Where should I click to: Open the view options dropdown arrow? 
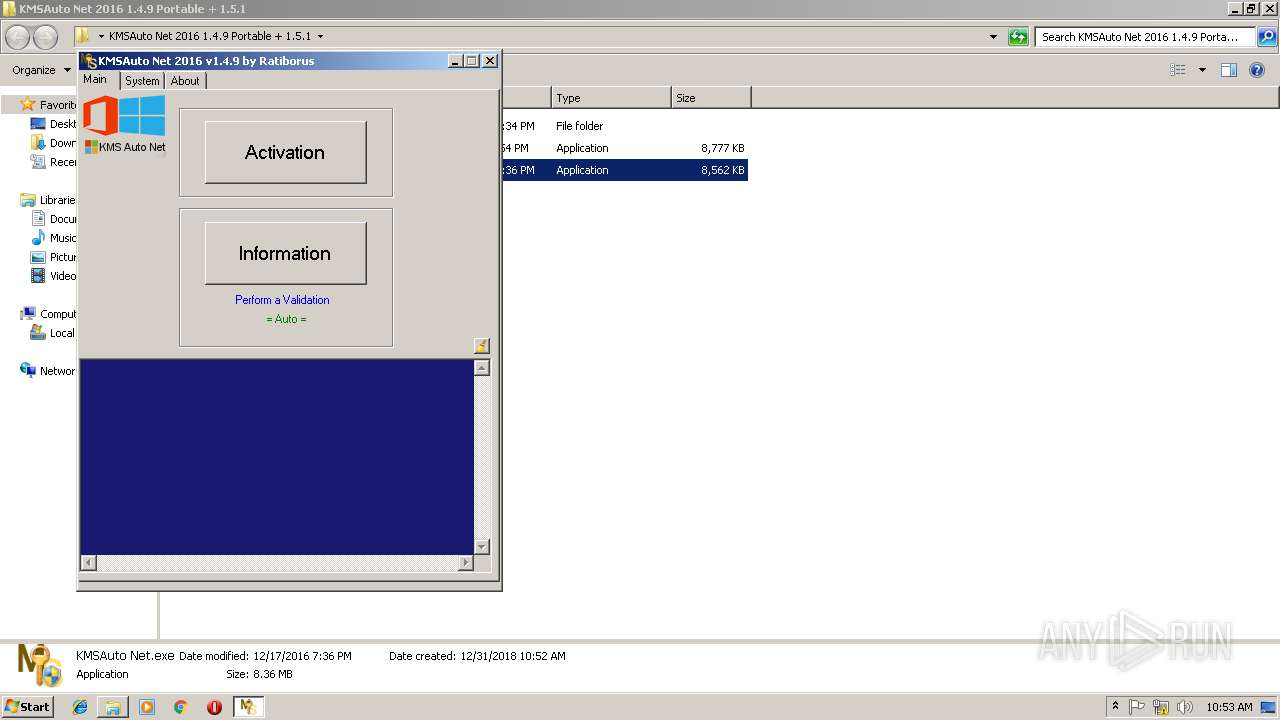(1202, 70)
